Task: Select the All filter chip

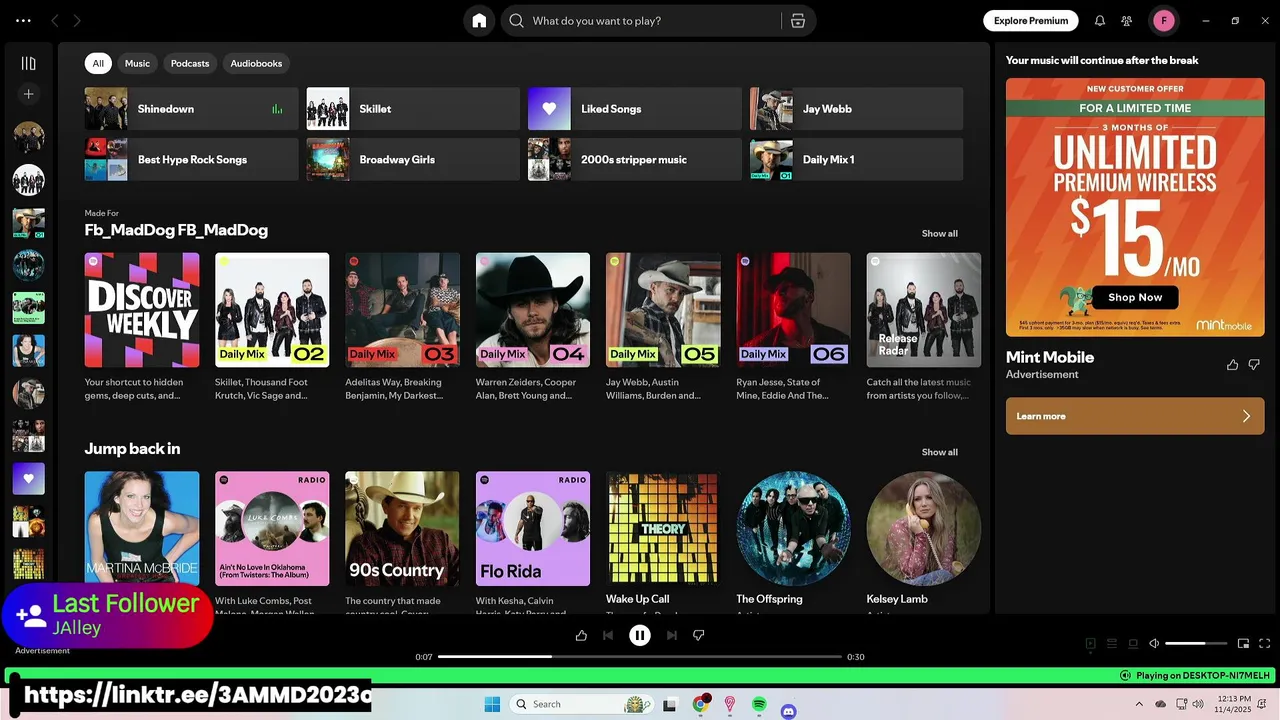Action: [98, 63]
